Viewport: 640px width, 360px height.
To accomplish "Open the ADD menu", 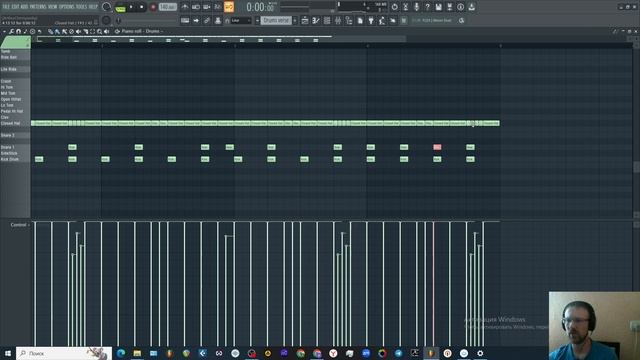I will pyautogui.click(x=24, y=7).
